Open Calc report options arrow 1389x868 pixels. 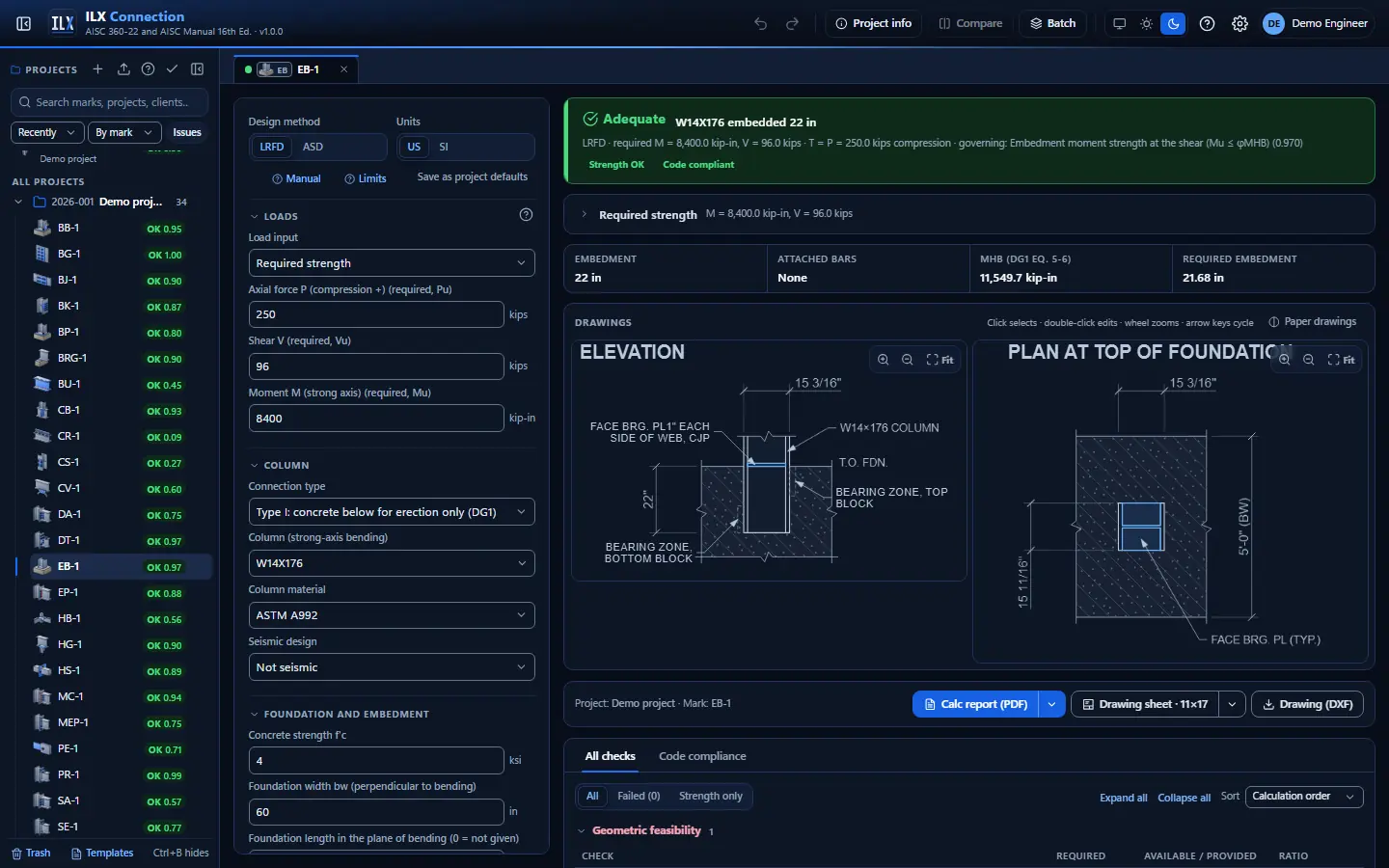click(x=1051, y=704)
